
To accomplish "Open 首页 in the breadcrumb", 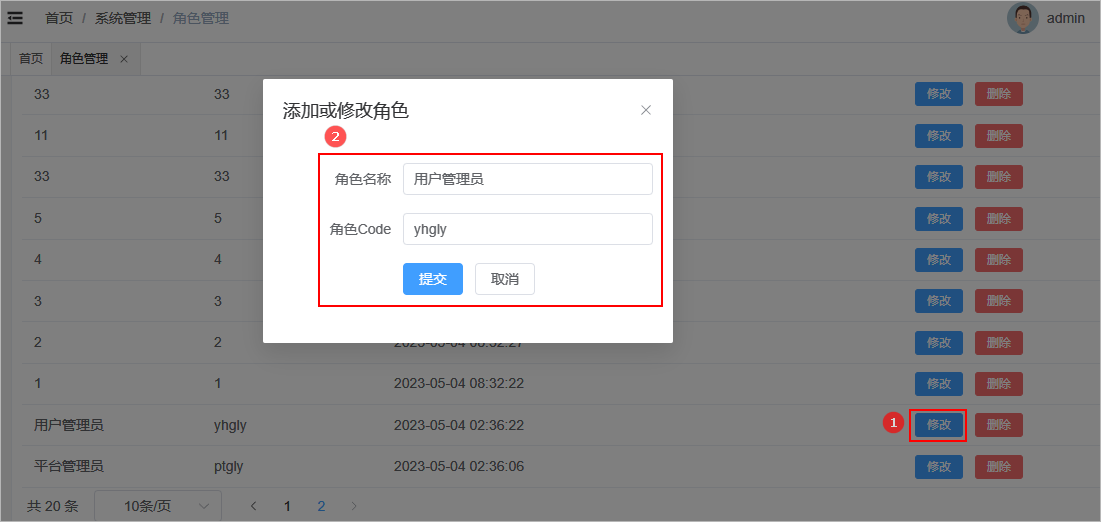I will (x=59, y=18).
